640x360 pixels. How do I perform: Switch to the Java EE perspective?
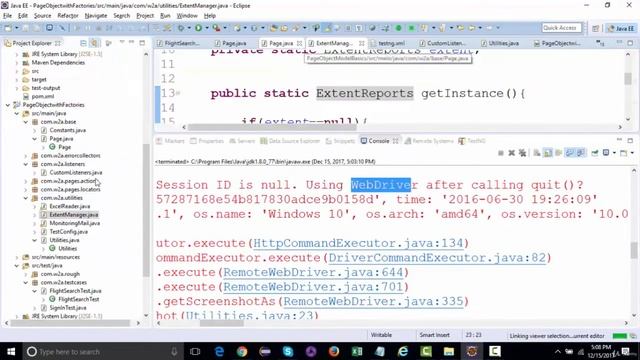621,28
